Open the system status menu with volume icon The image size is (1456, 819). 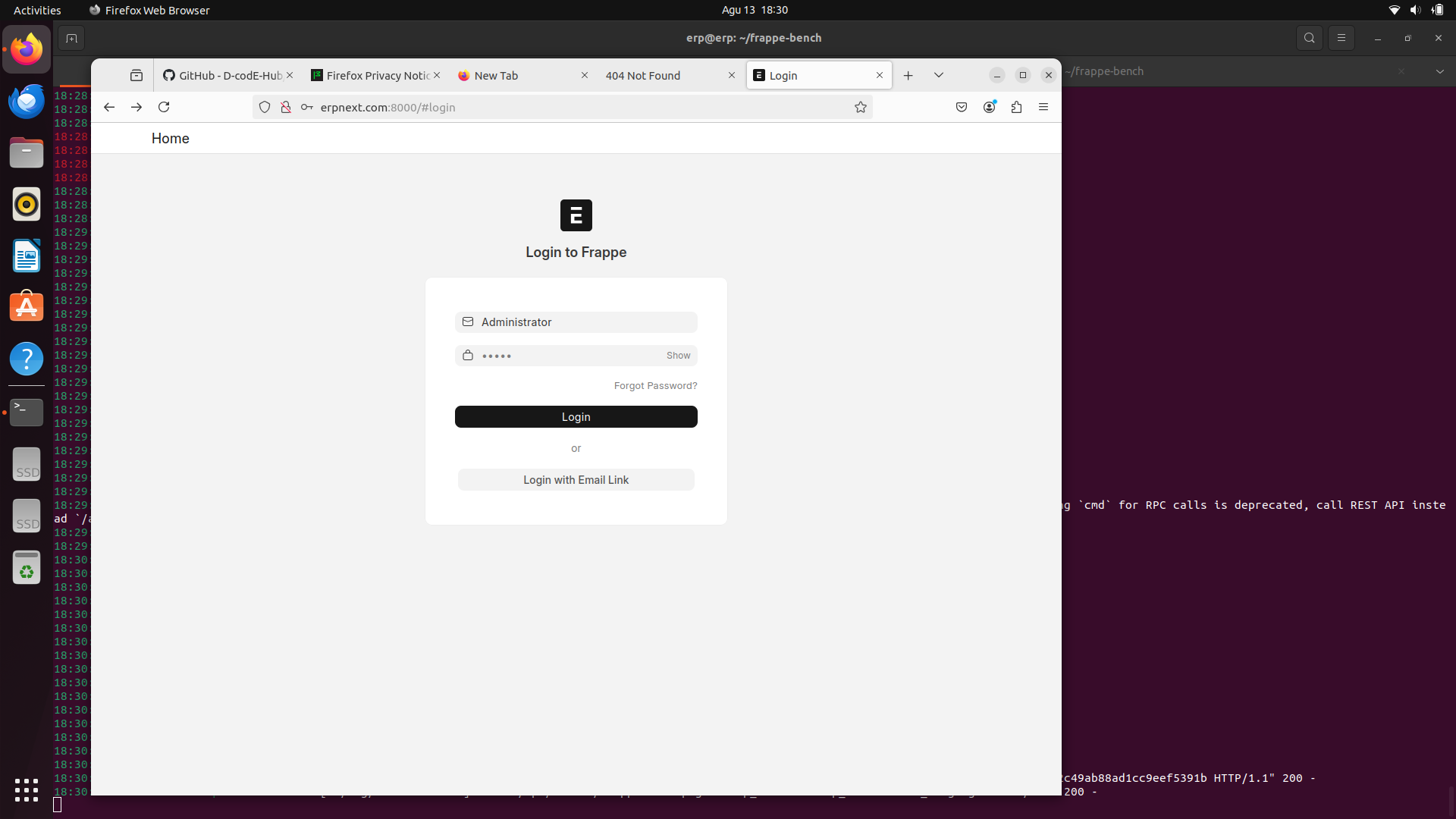pyautogui.click(x=1415, y=10)
